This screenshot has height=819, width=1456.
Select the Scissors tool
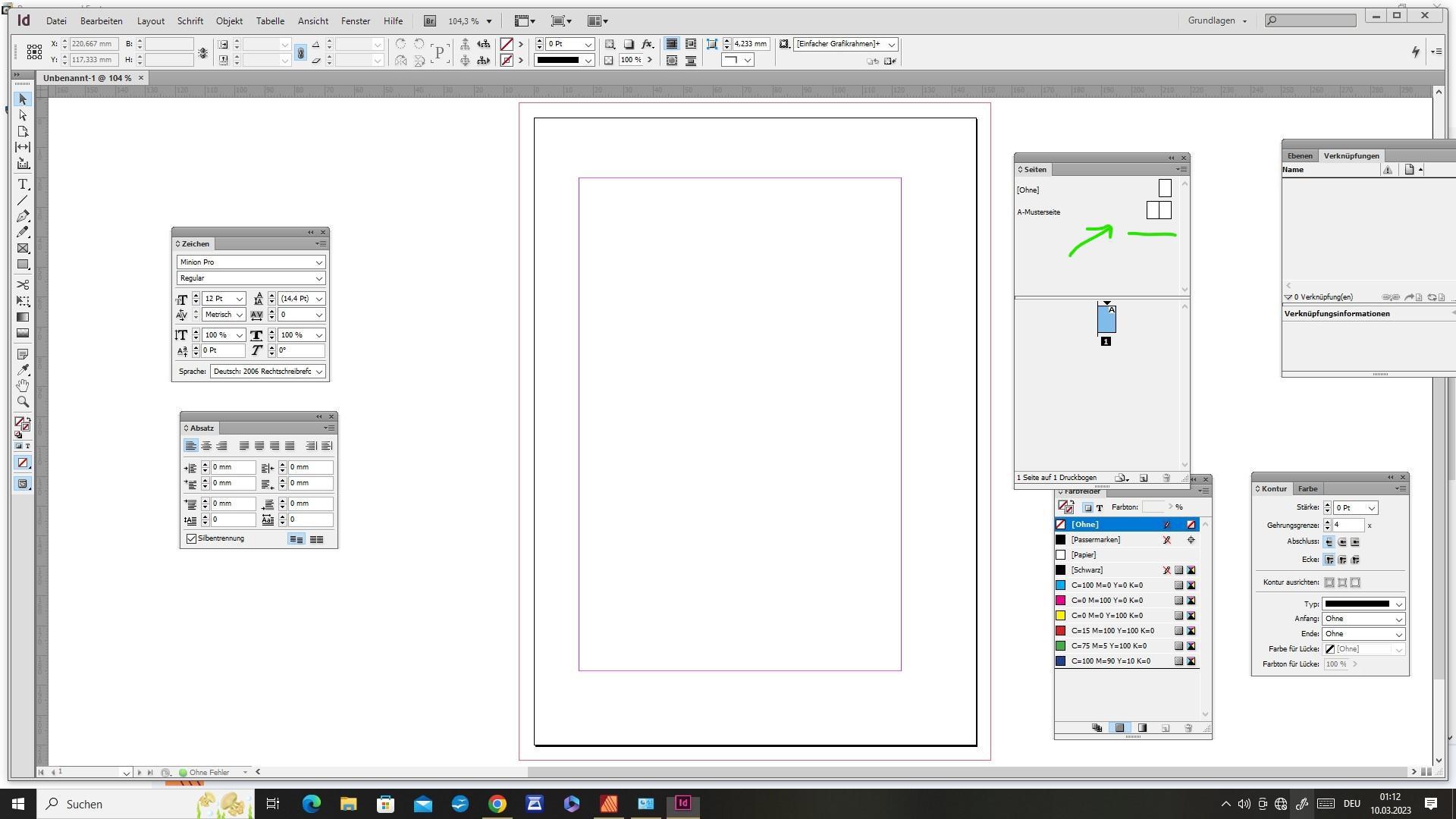pyautogui.click(x=23, y=285)
